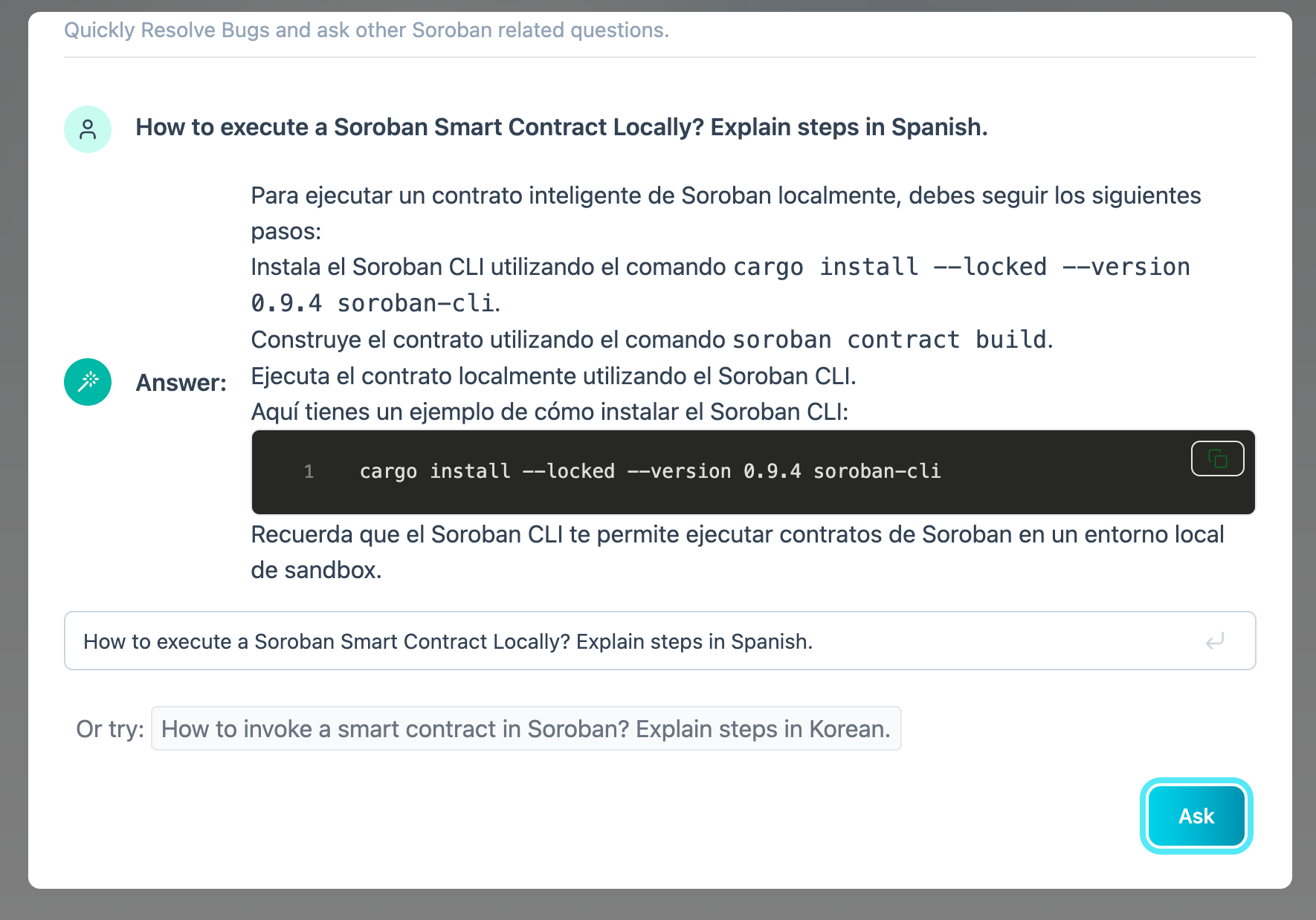Click the question heading about Soroban Smart Contract
Screen dimensions: 1316x920
561,127
